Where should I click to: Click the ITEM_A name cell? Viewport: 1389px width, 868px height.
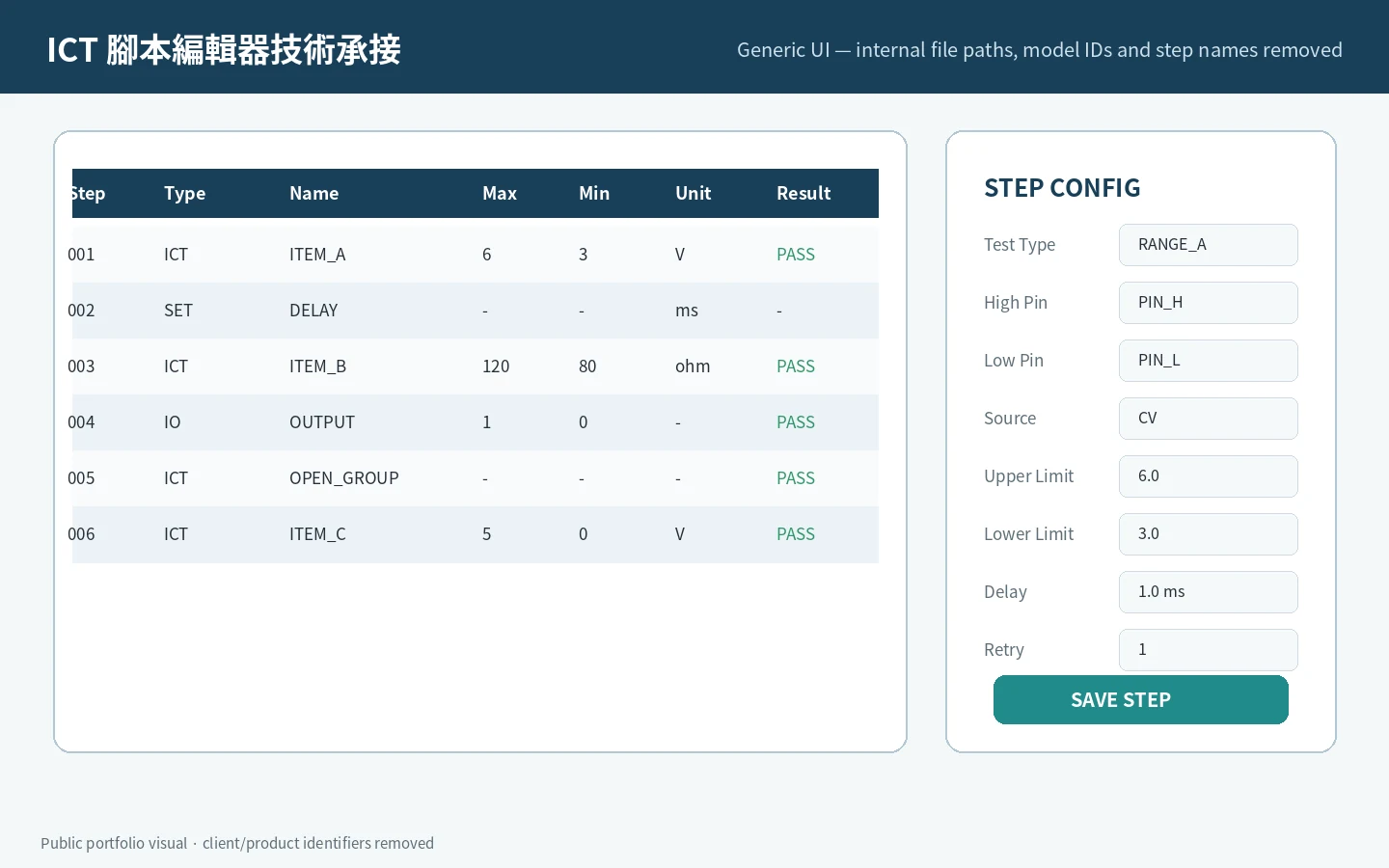(317, 255)
